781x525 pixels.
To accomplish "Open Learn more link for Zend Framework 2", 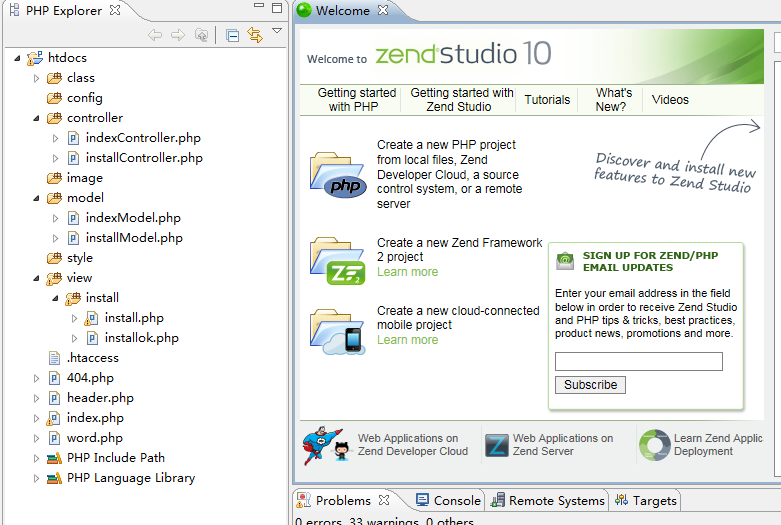I will pyautogui.click(x=407, y=272).
